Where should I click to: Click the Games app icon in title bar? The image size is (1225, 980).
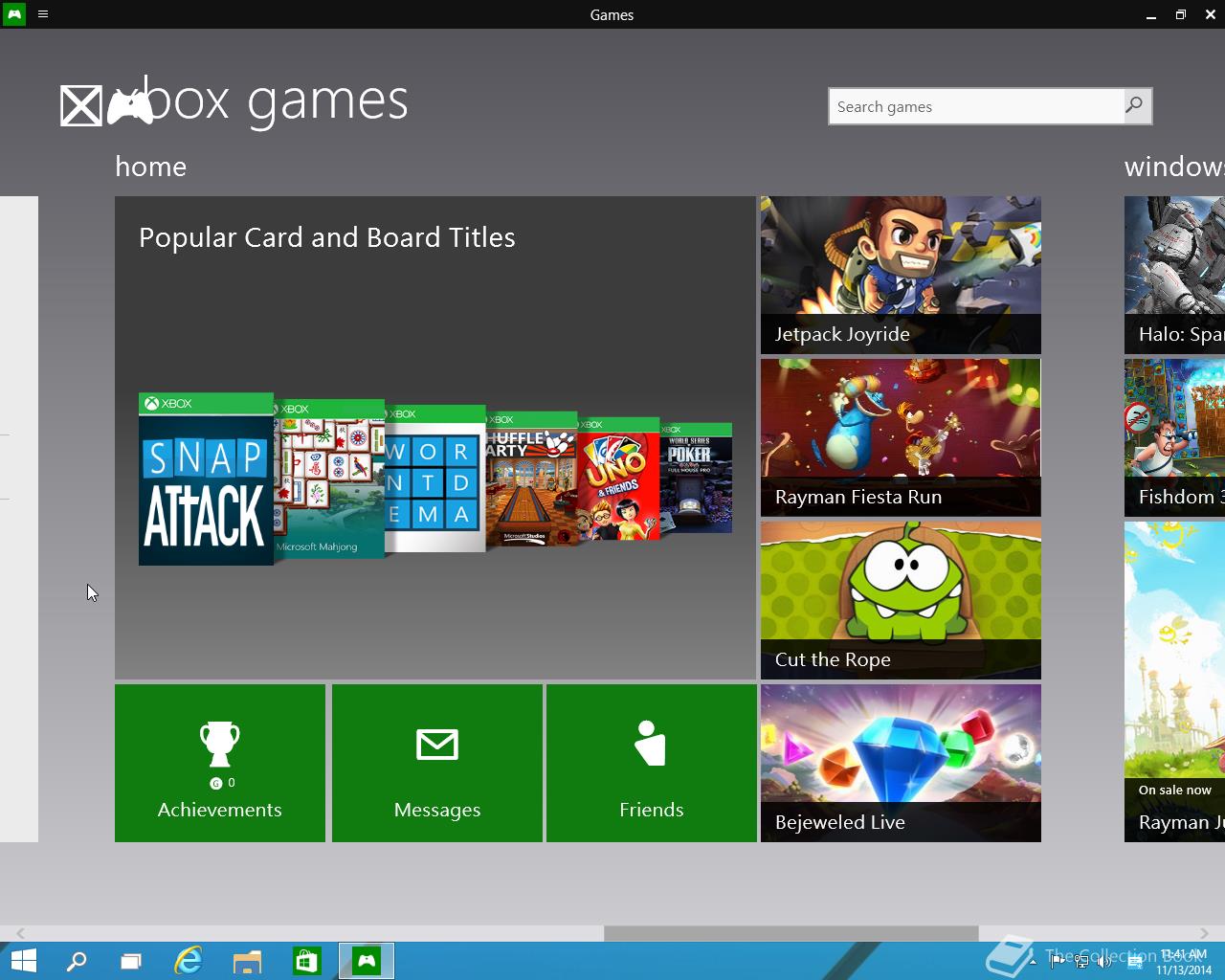coord(14,14)
